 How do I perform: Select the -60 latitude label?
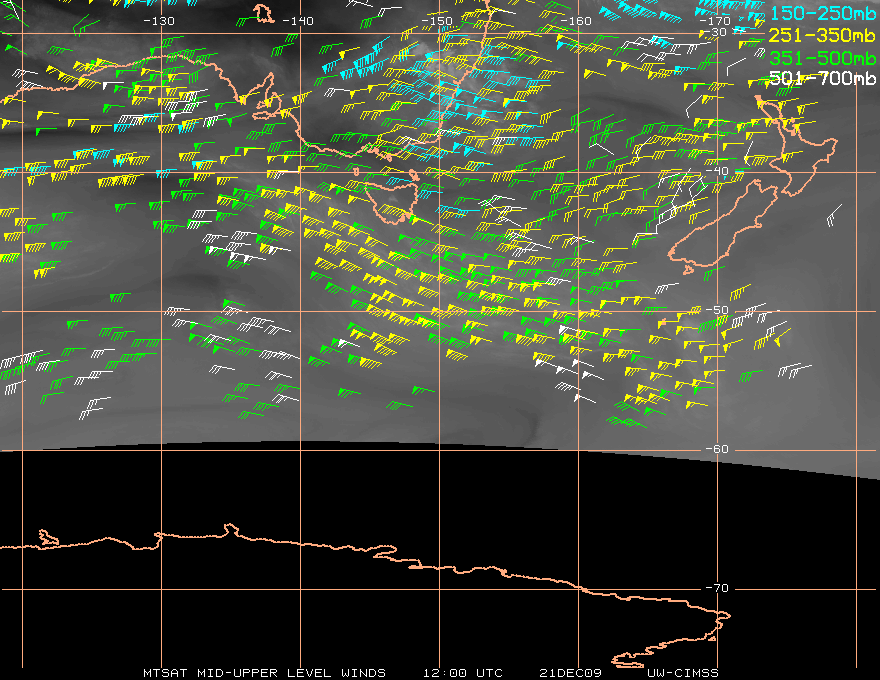click(716, 449)
